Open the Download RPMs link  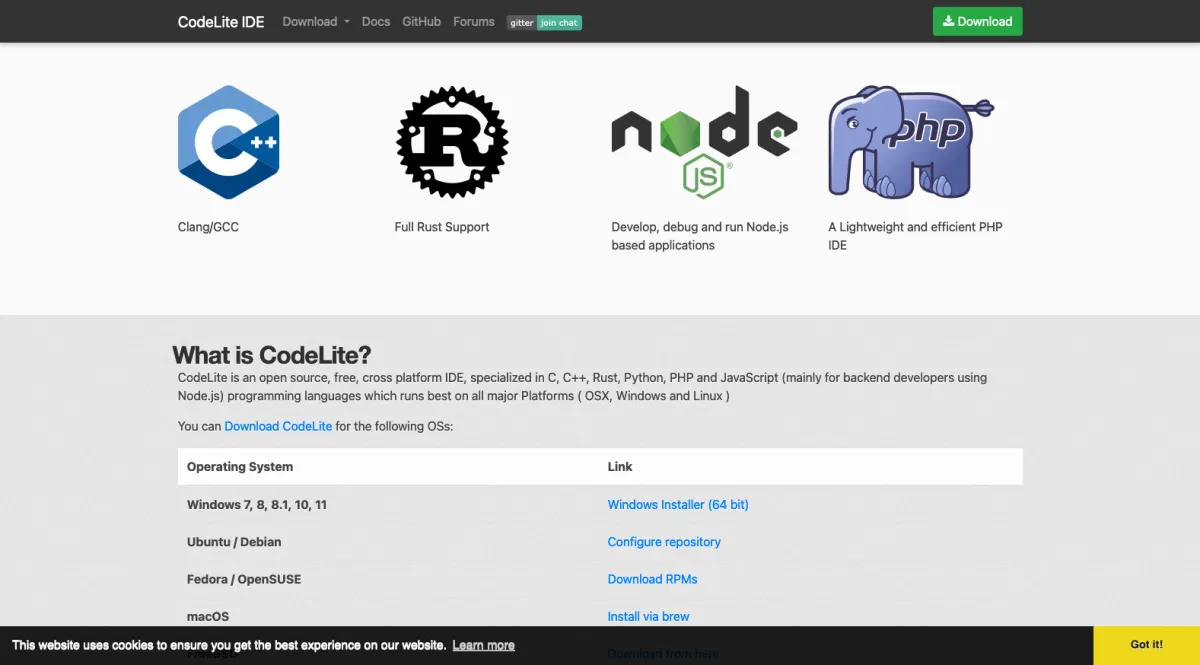coord(652,579)
